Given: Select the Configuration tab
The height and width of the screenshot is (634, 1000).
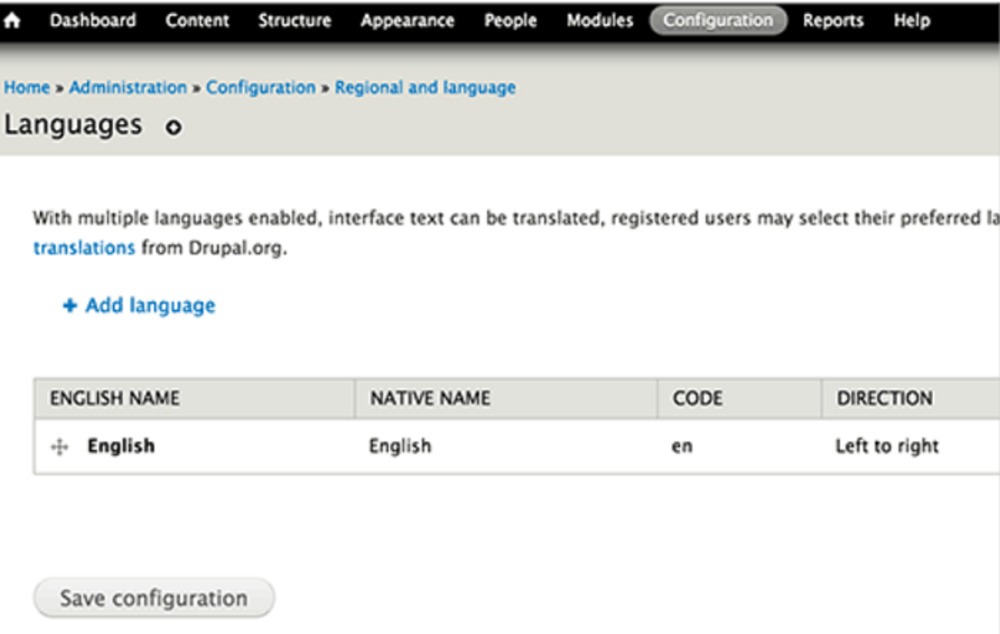Looking at the screenshot, I should pos(718,21).
